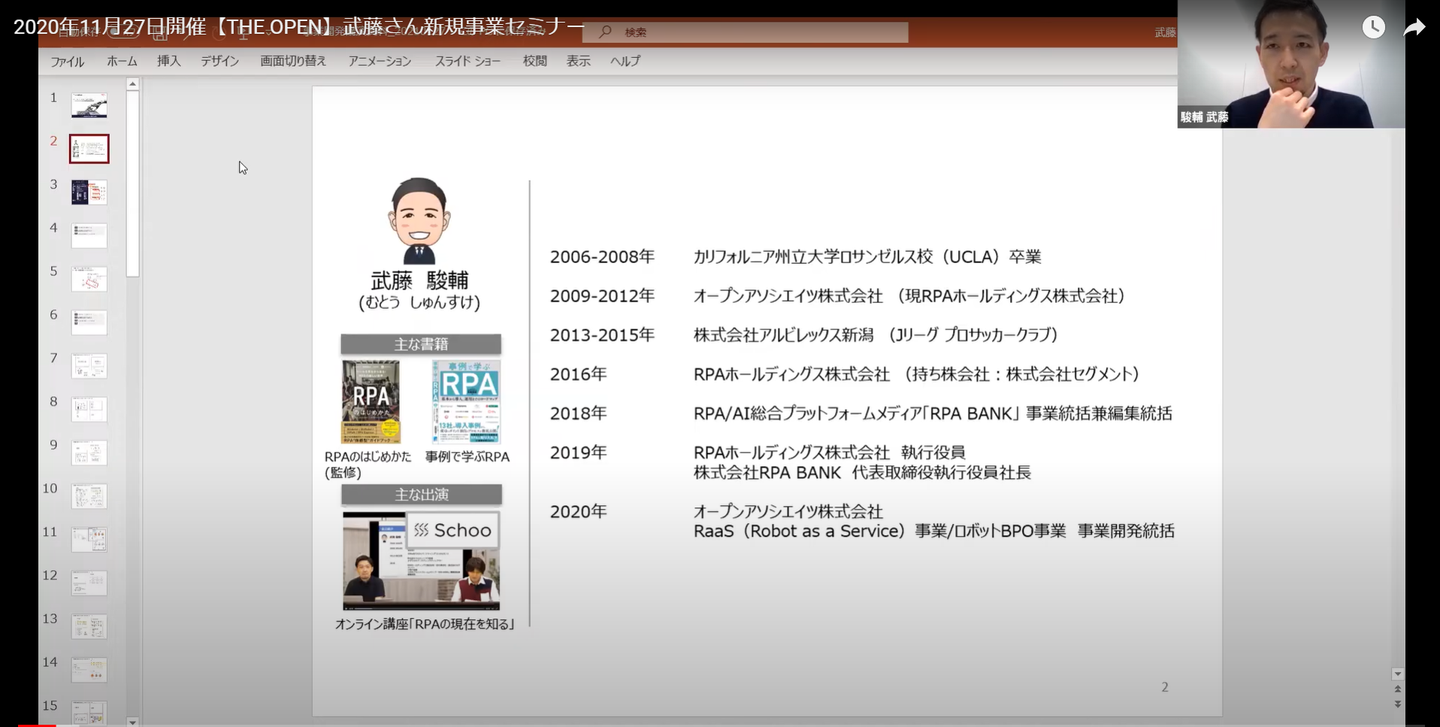1440x727 pixels.
Task: Select slide 3 thumbnail
Action: [x=89, y=192]
